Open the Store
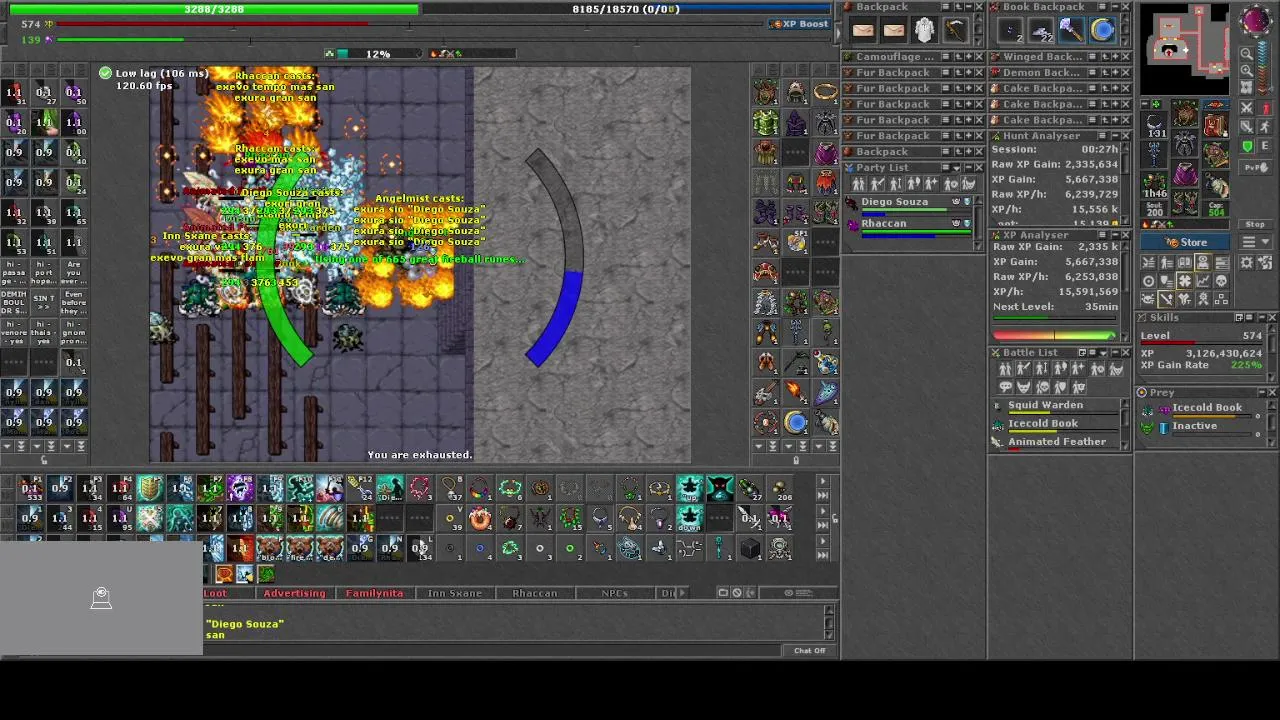This screenshot has height=720, width=1280. (1185, 242)
